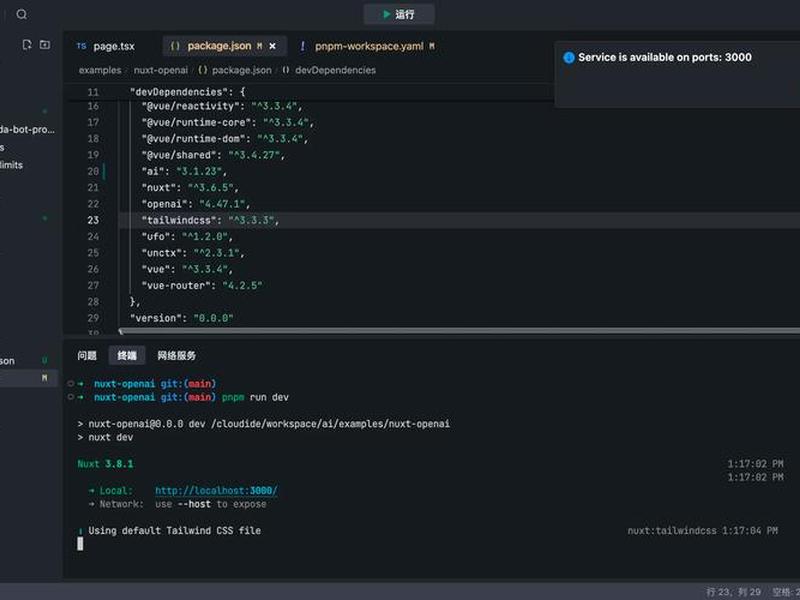The height and width of the screenshot is (600, 800).
Task: Click the yaml exclamation icon on tab
Action: (x=303, y=46)
